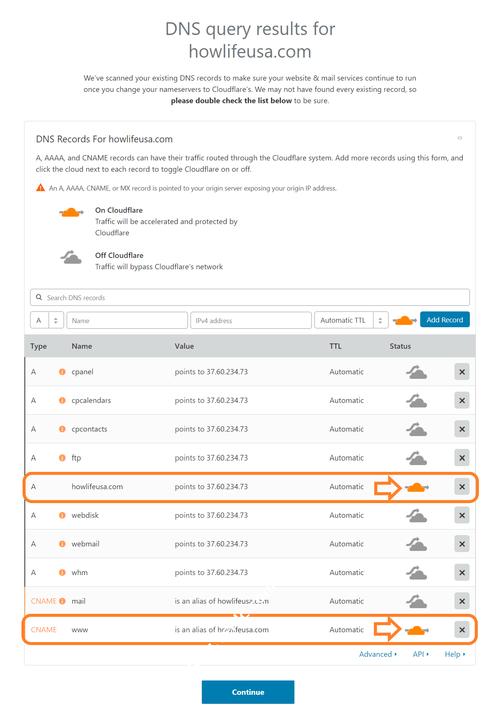Focus the Search DNS records field
Screen dimensions: 500x717
click(250, 297)
